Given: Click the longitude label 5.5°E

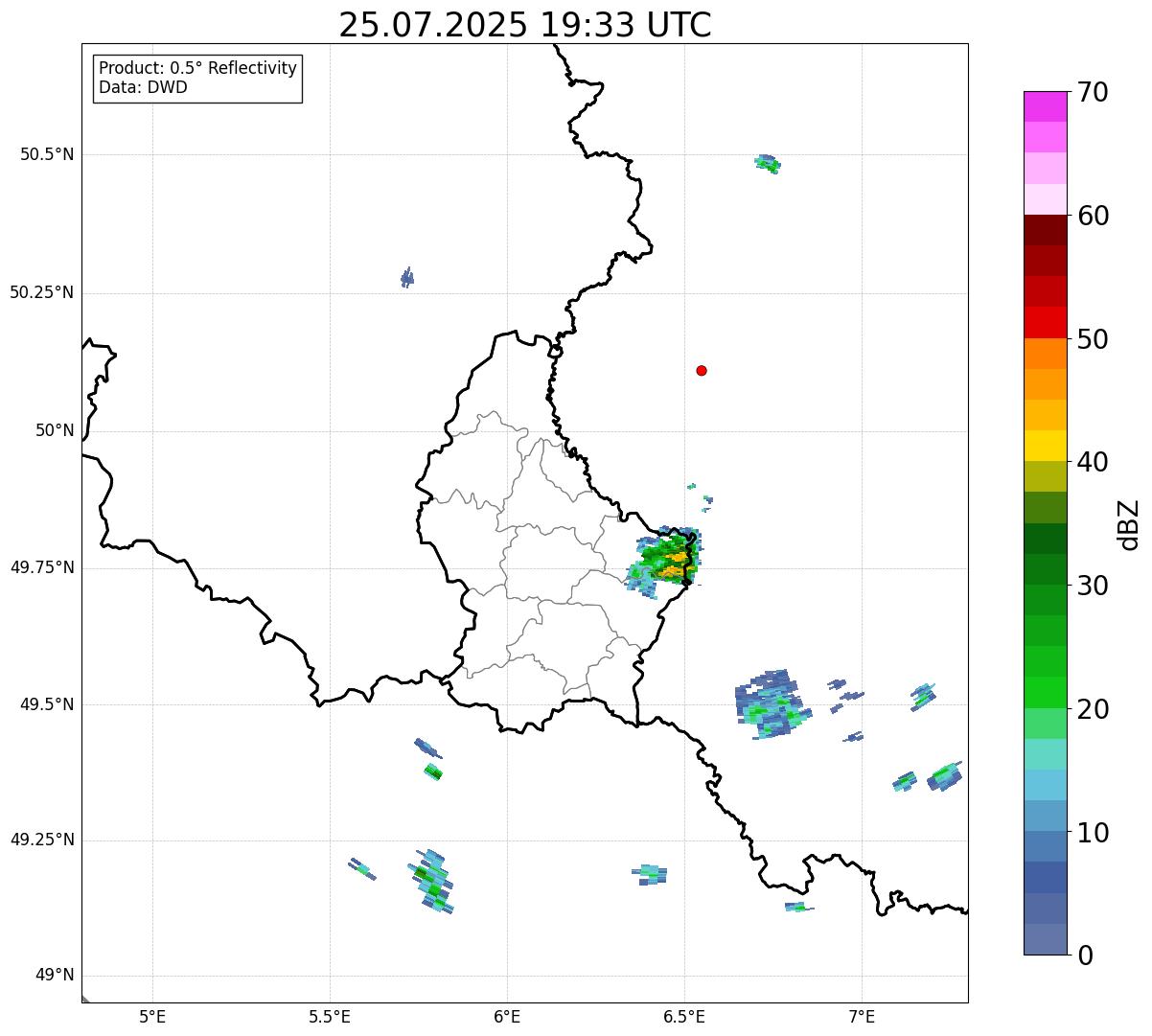Looking at the screenshot, I should (330, 1016).
